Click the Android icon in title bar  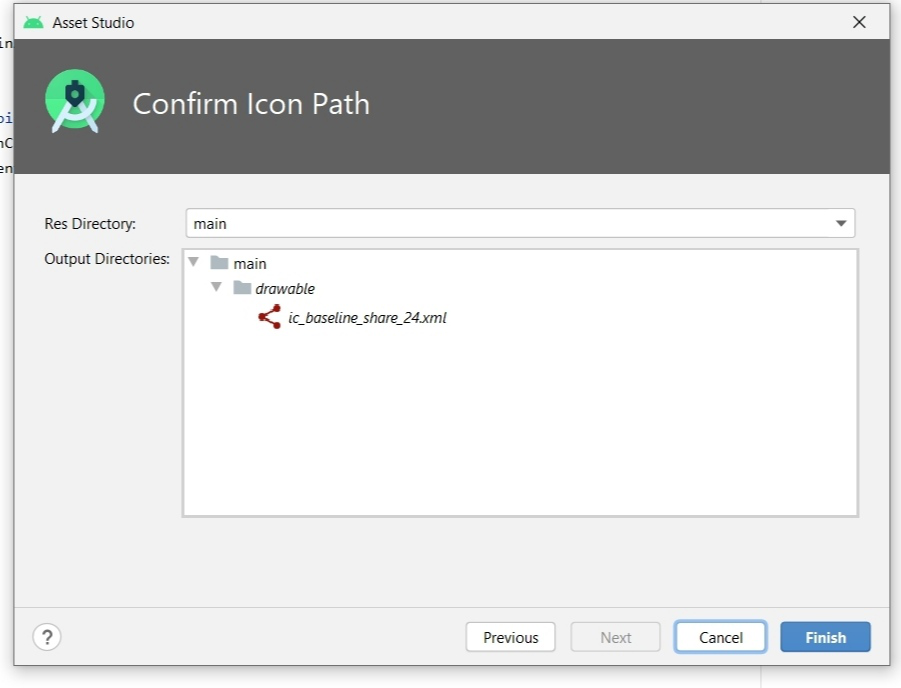(34, 22)
